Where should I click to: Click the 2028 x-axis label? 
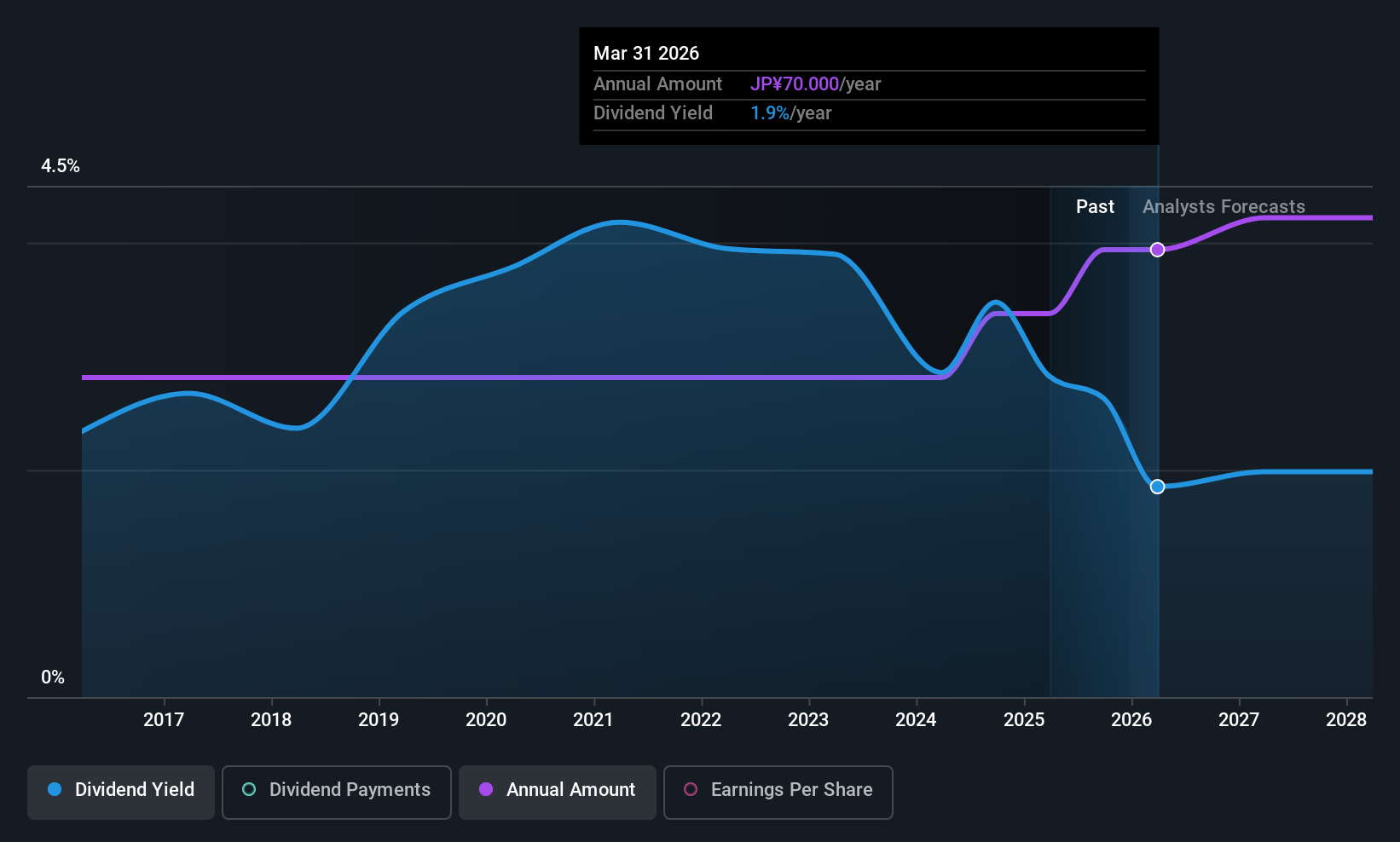(x=1346, y=720)
